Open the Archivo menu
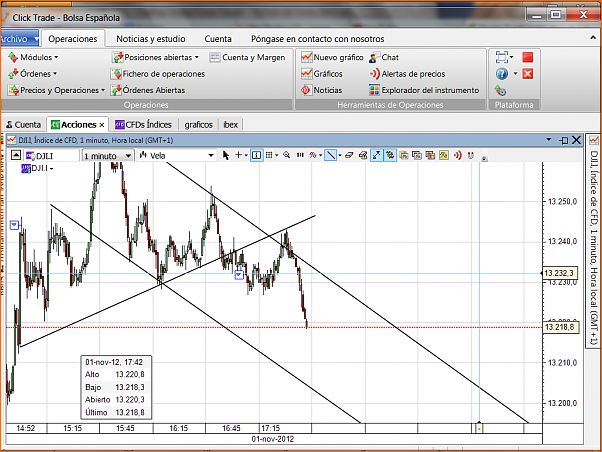This screenshot has width=602, height=452. click(19, 39)
